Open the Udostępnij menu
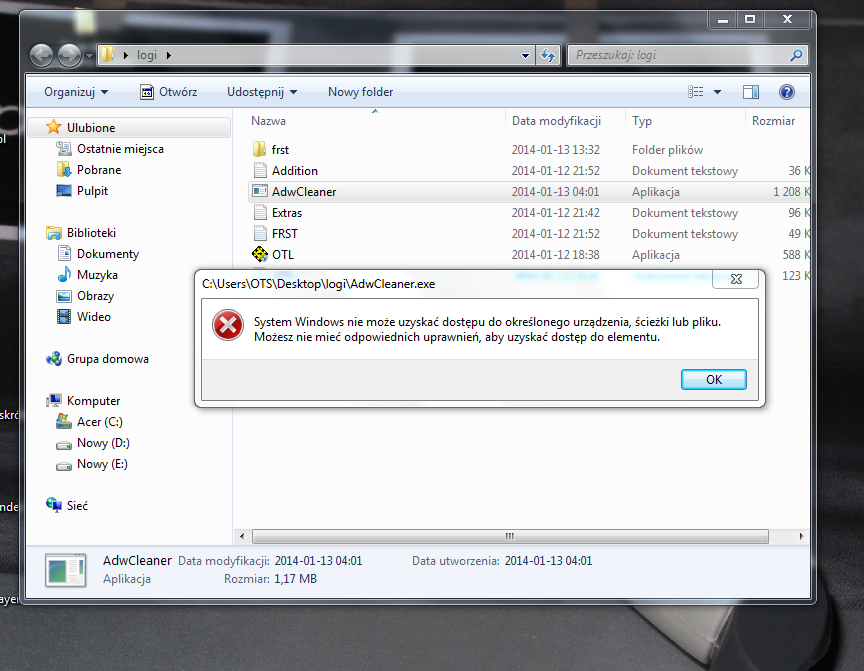Image resolution: width=864 pixels, height=671 pixels. click(x=262, y=92)
